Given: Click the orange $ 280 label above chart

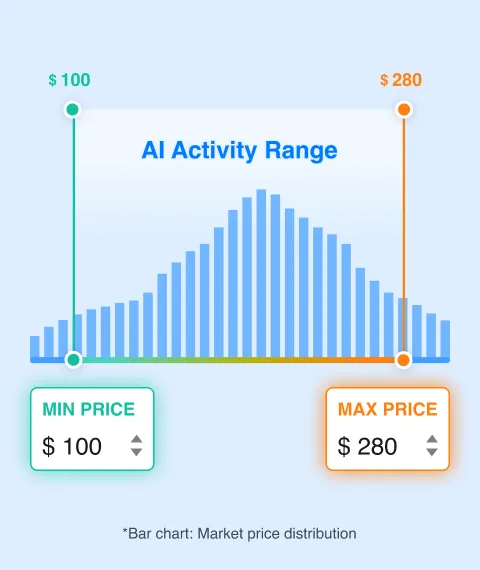Looking at the screenshot, I should point(401,80).
